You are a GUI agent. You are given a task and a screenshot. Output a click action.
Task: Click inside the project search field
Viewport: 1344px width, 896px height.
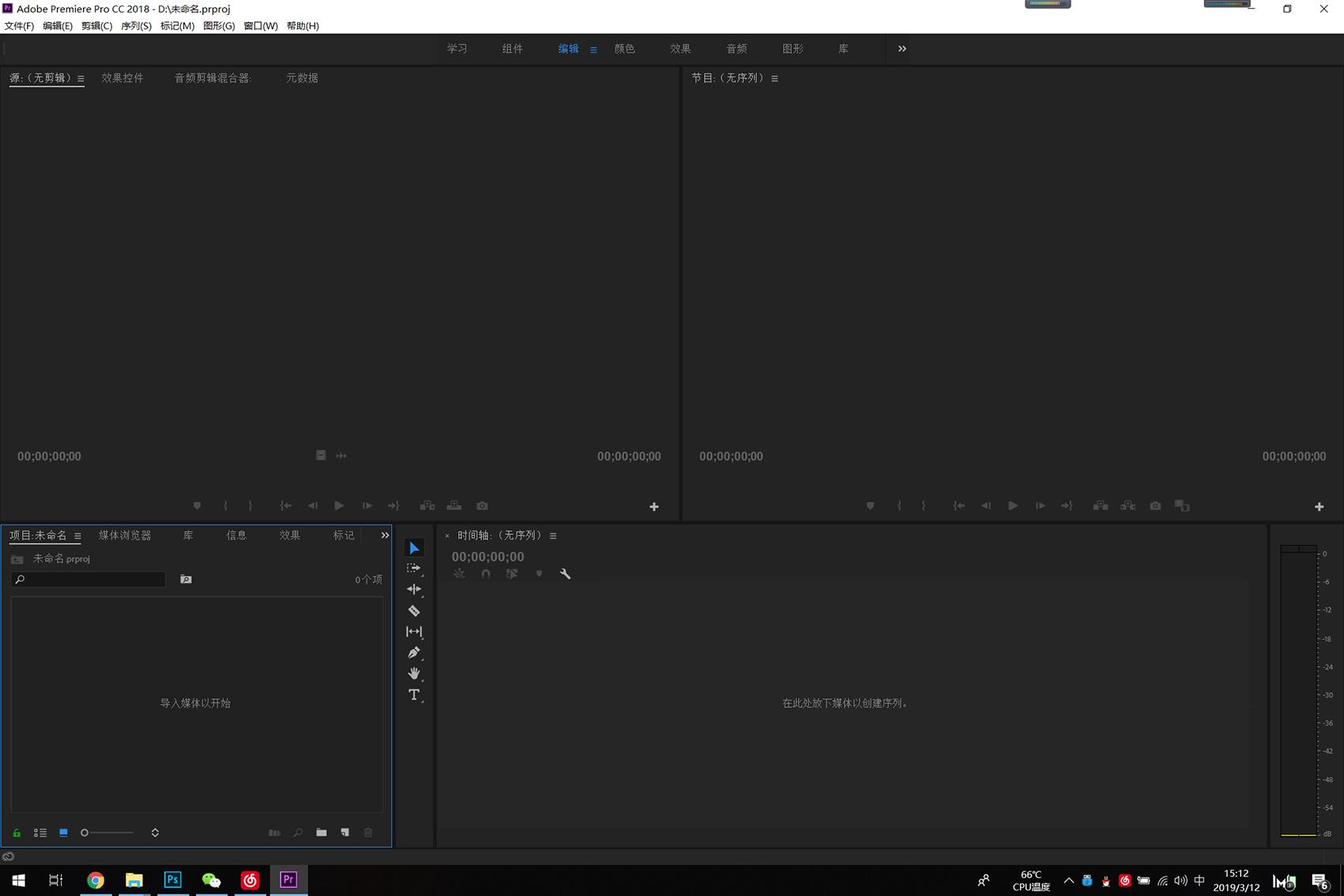point(87,579)
